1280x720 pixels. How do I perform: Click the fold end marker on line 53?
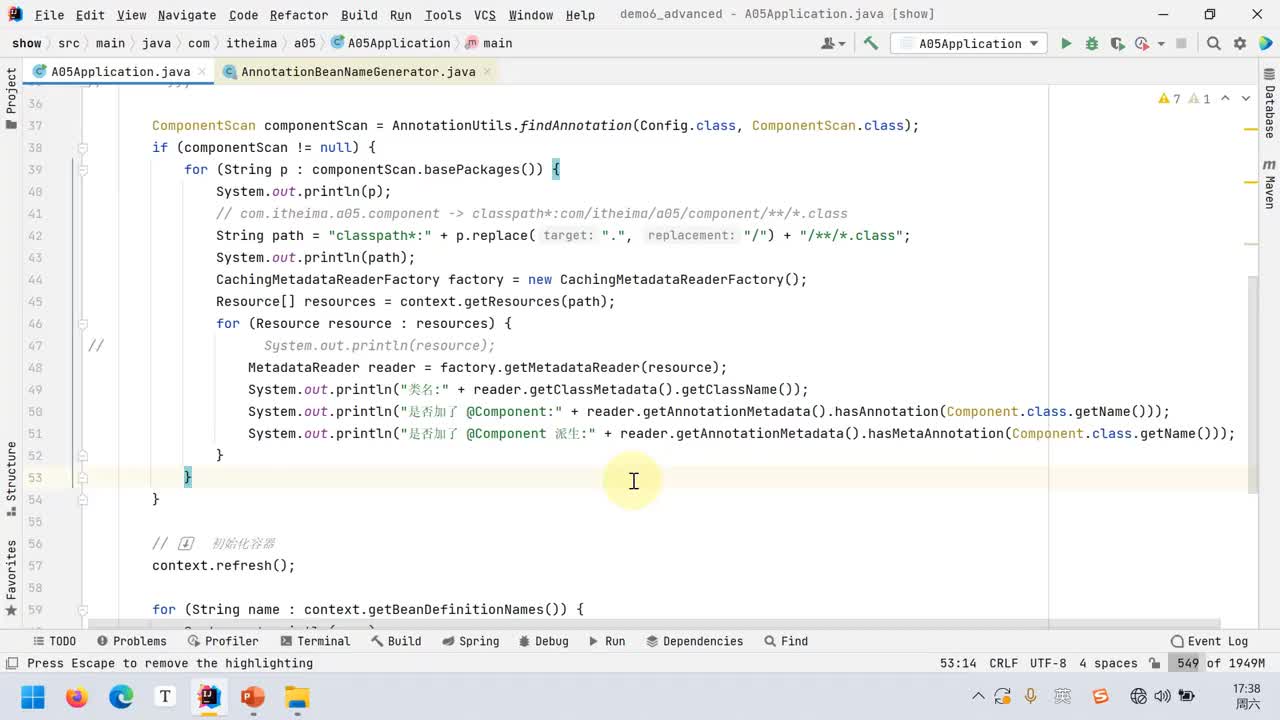tap(83, 477)
